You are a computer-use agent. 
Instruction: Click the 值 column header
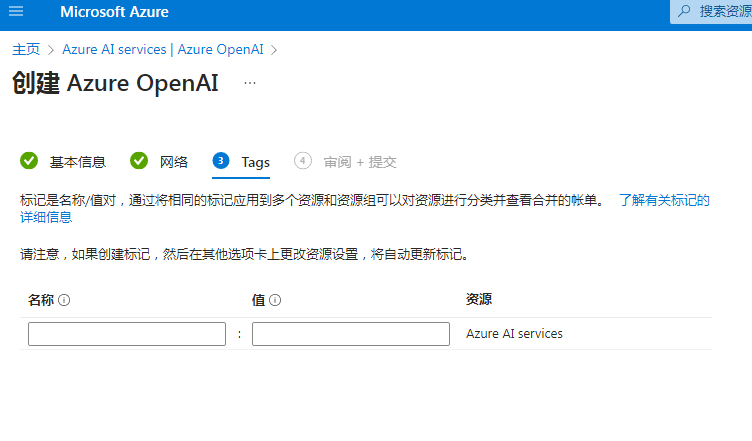(x=258, y=300)
